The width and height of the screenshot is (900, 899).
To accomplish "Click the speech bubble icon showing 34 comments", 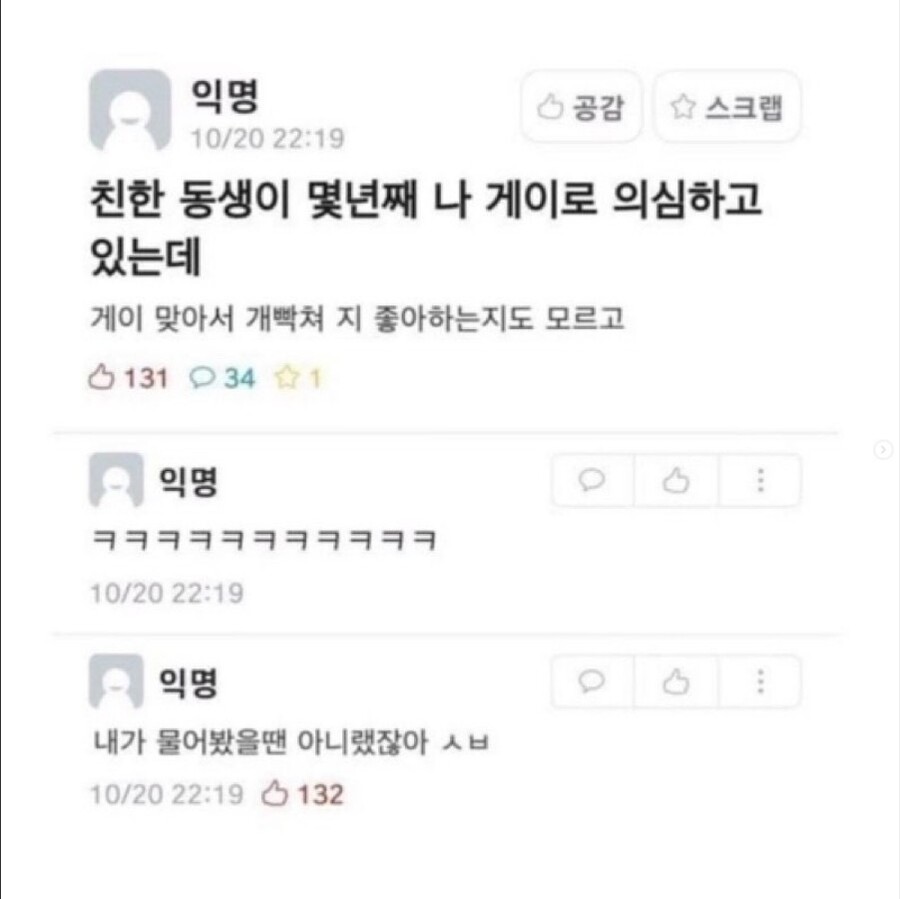I will [202, 378].
